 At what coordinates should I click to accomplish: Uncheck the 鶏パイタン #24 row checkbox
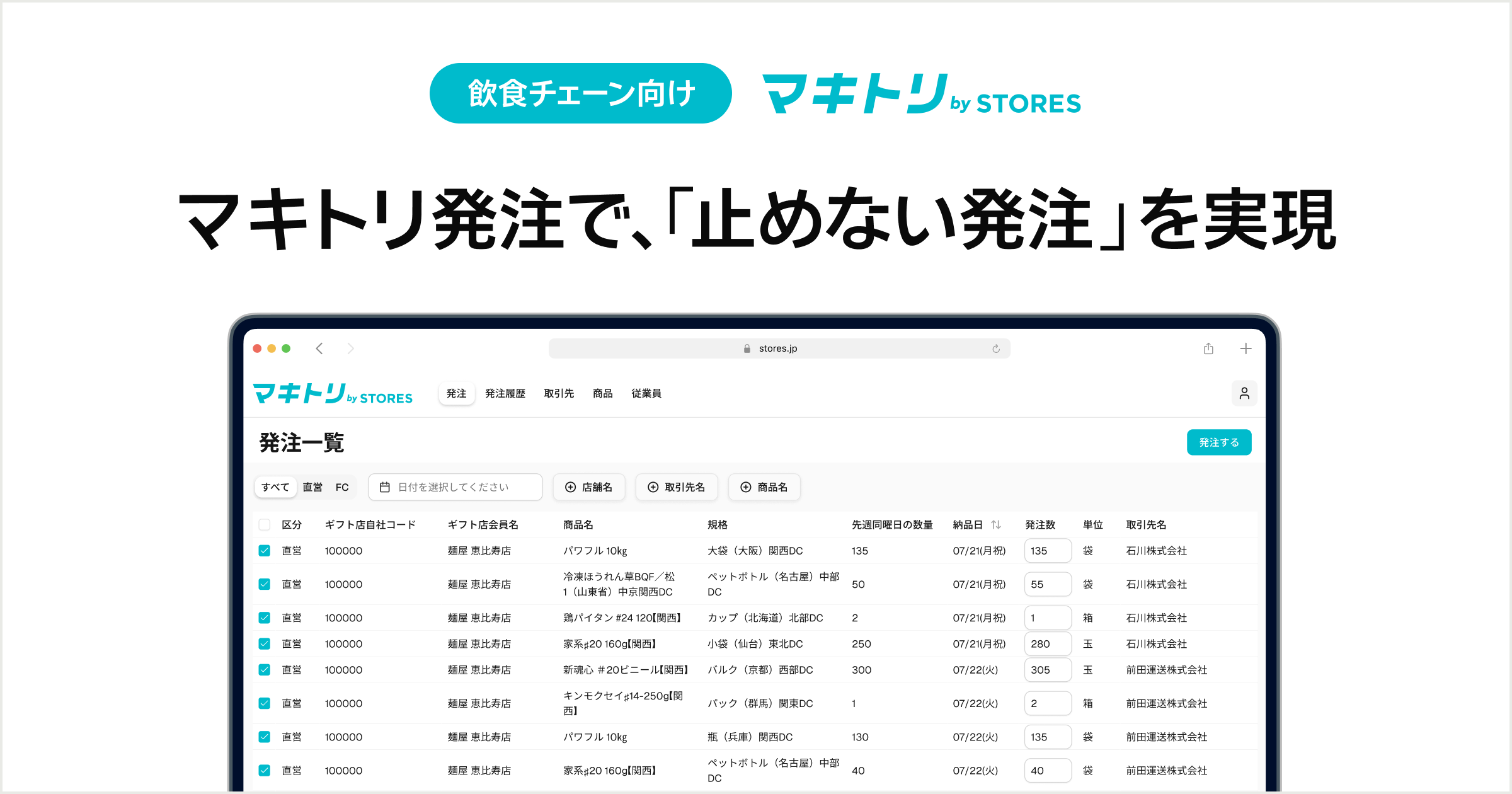point(265,618)
